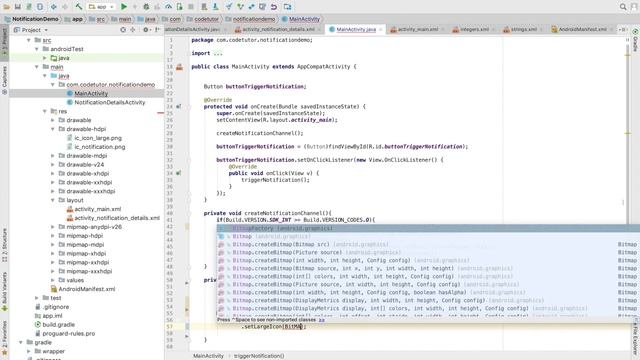The image size is (640, 360).
Task: Collapse the res folder node
Action: pyautogui.click(x=44, y=111)
